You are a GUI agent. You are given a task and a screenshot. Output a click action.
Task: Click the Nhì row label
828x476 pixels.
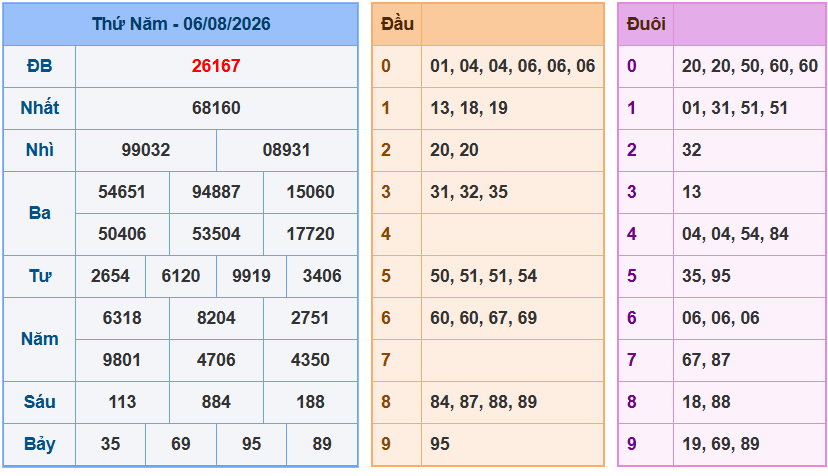[x=40, y=150]
